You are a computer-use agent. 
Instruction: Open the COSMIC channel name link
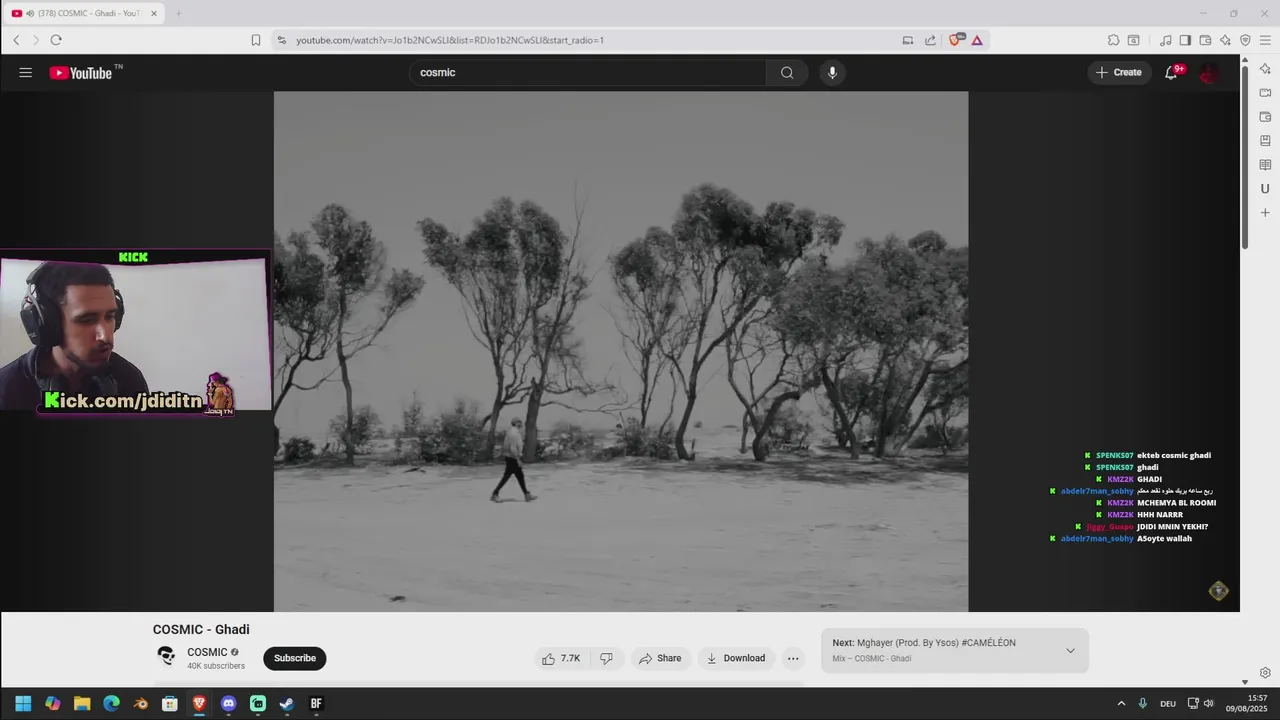207,652
